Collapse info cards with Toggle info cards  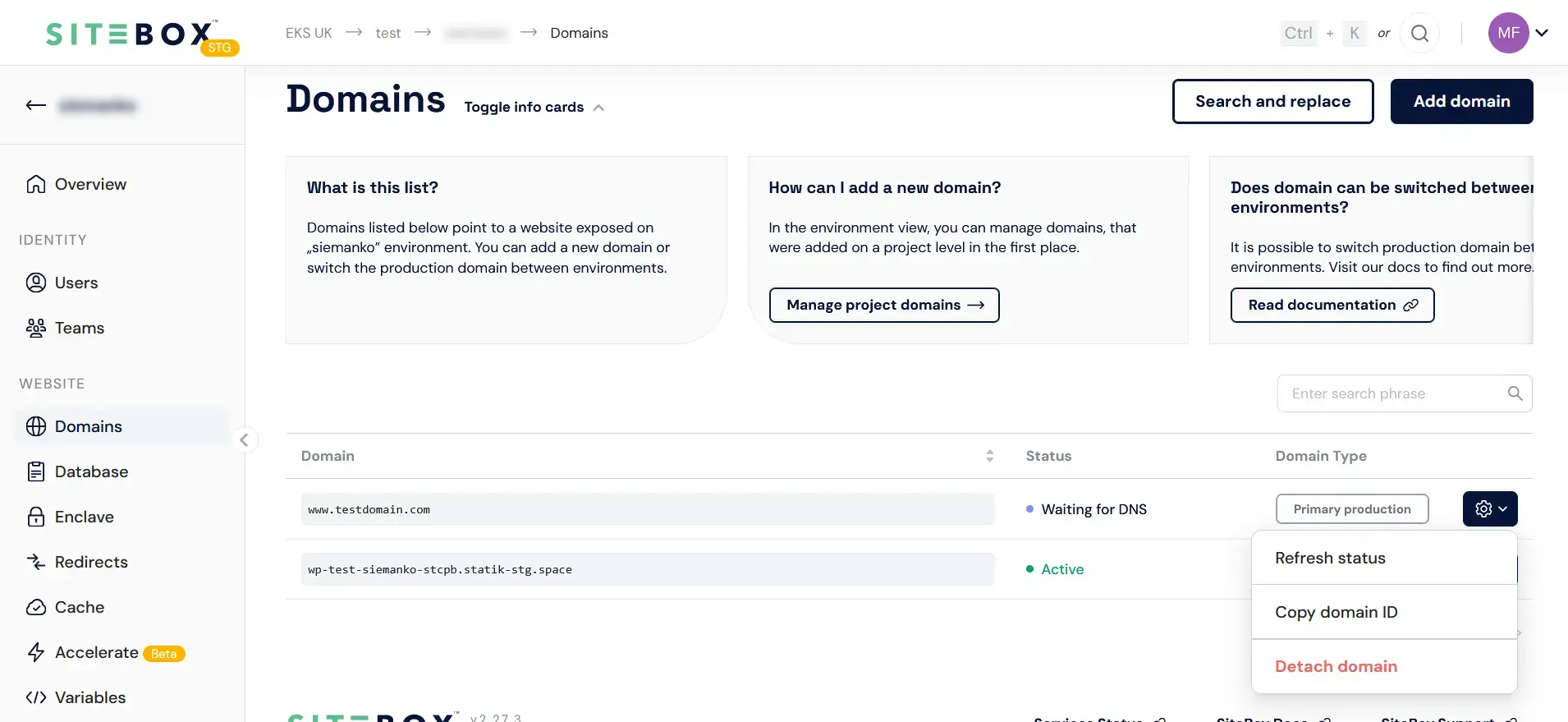pos(534,107)
